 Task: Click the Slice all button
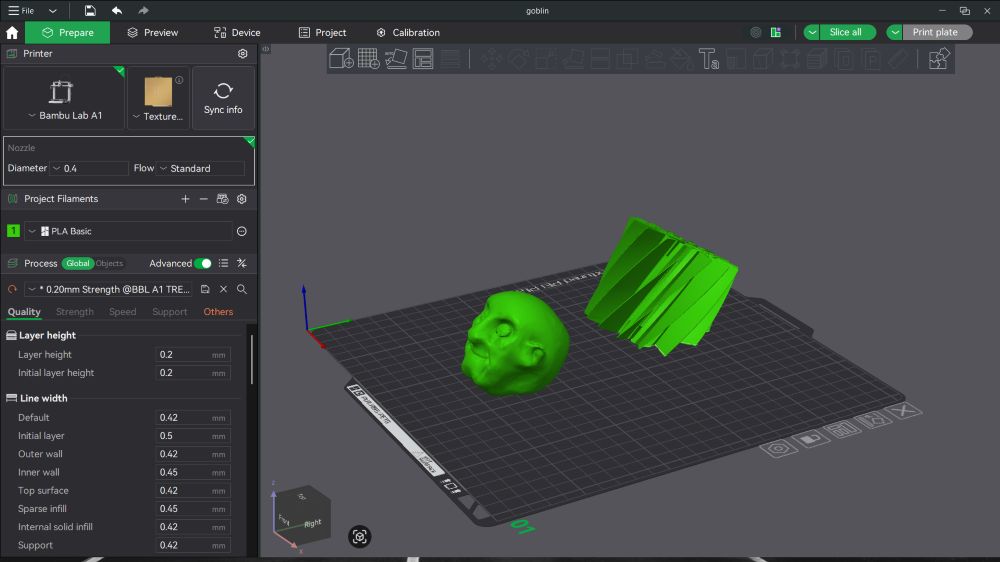(x=848, y=33)
